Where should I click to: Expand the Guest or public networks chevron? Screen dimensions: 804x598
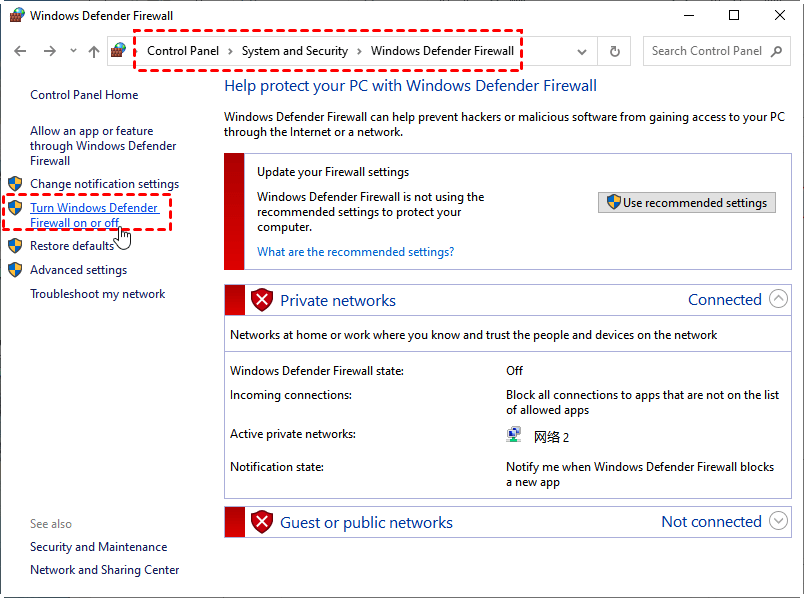tap(778, 521)
